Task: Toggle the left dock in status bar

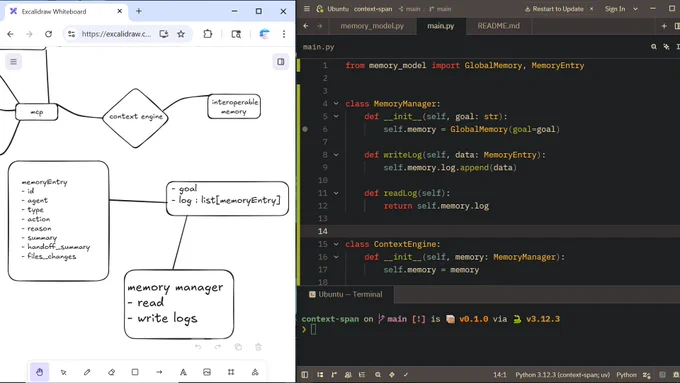Action: (x=305, y=375)
